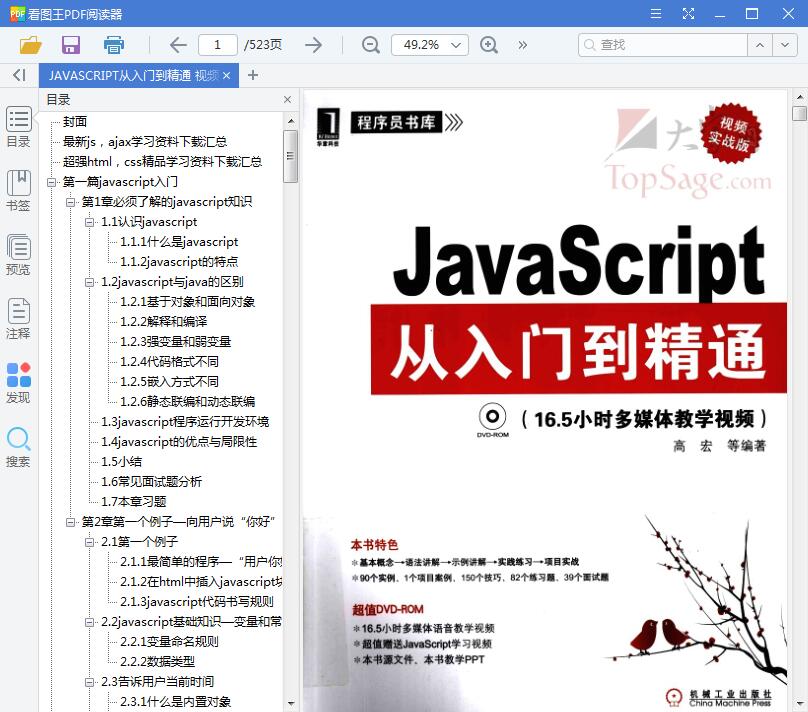Collapse the 2.2javascript基础知识 node
Viewport: 808px width, 712px height.
(89, 622)
